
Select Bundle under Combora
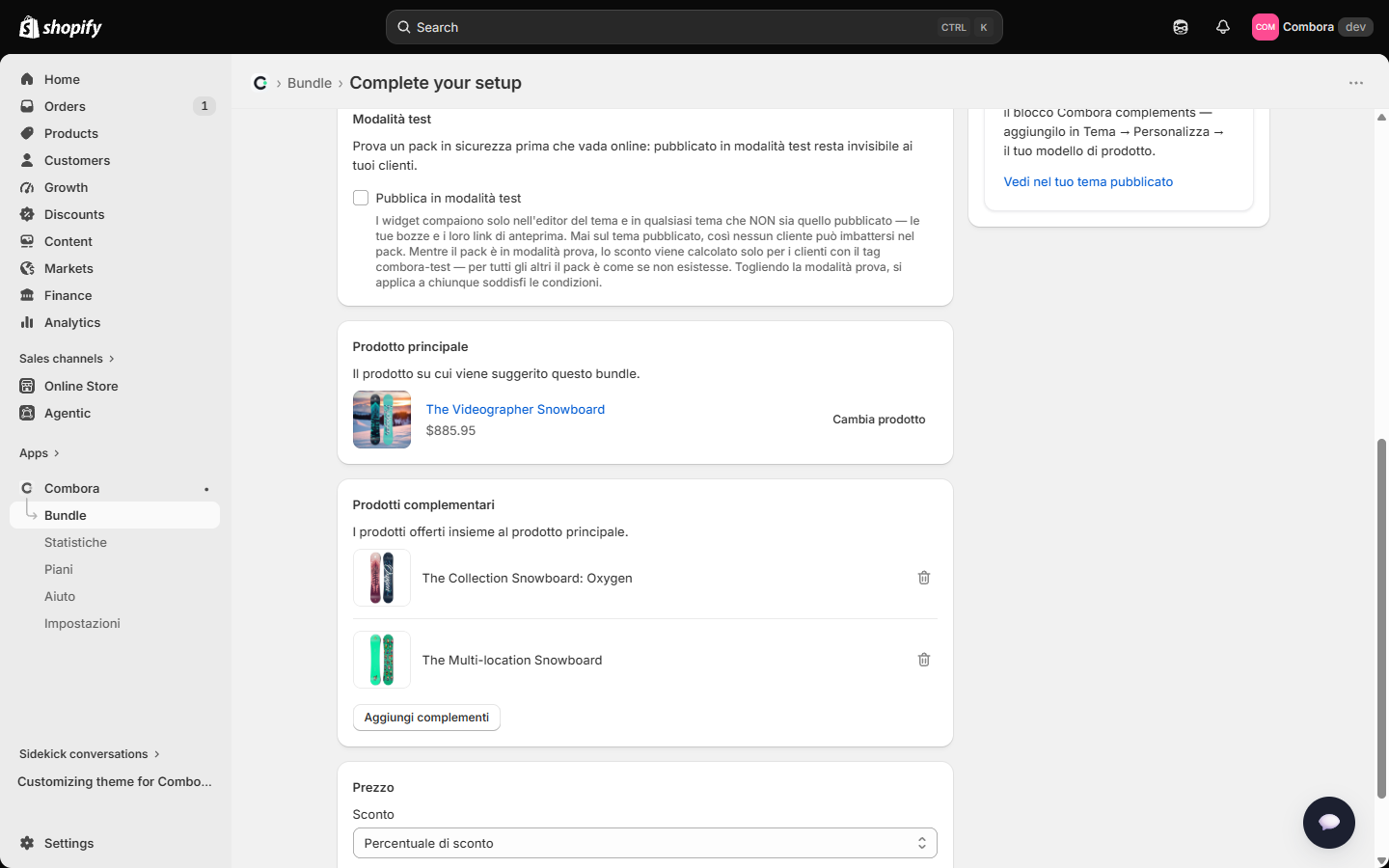(115, 515)
